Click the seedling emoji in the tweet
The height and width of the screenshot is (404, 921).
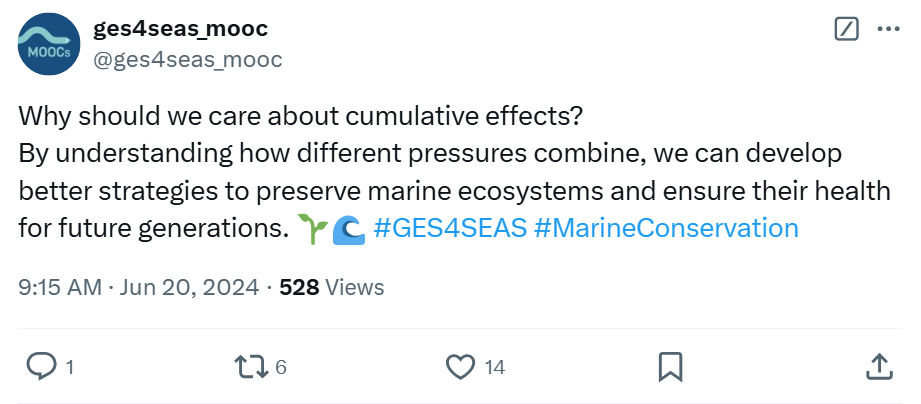(312, 230)
